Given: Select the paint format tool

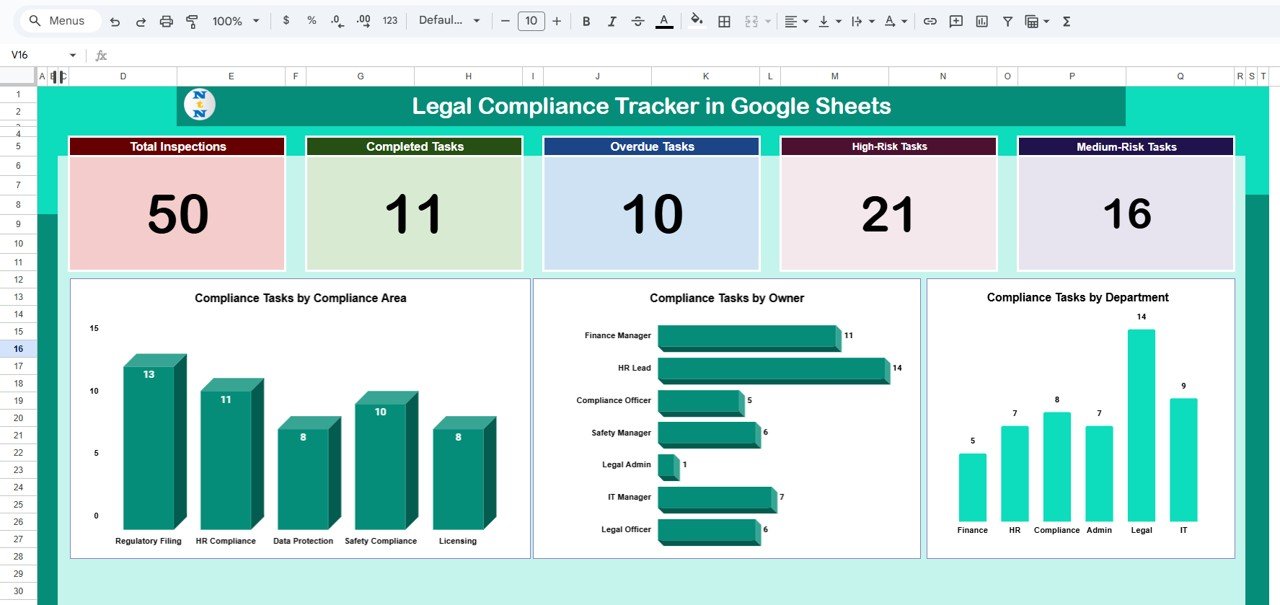Looking at the screenshot, I should (192, 20).
